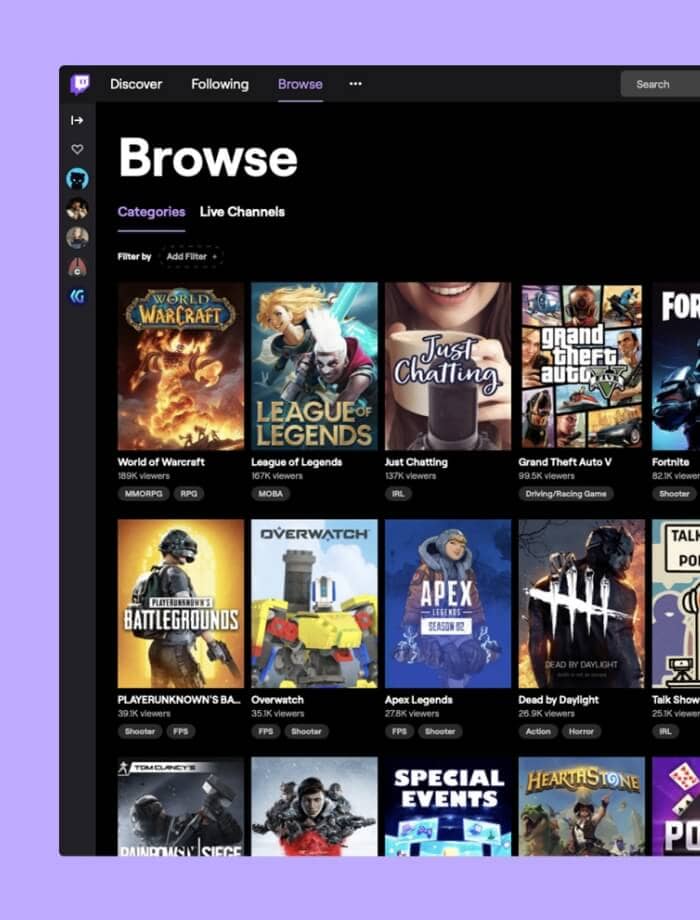Click the 99.5K viewers text
The image size is (700, 920).
(x=547, y=476)
